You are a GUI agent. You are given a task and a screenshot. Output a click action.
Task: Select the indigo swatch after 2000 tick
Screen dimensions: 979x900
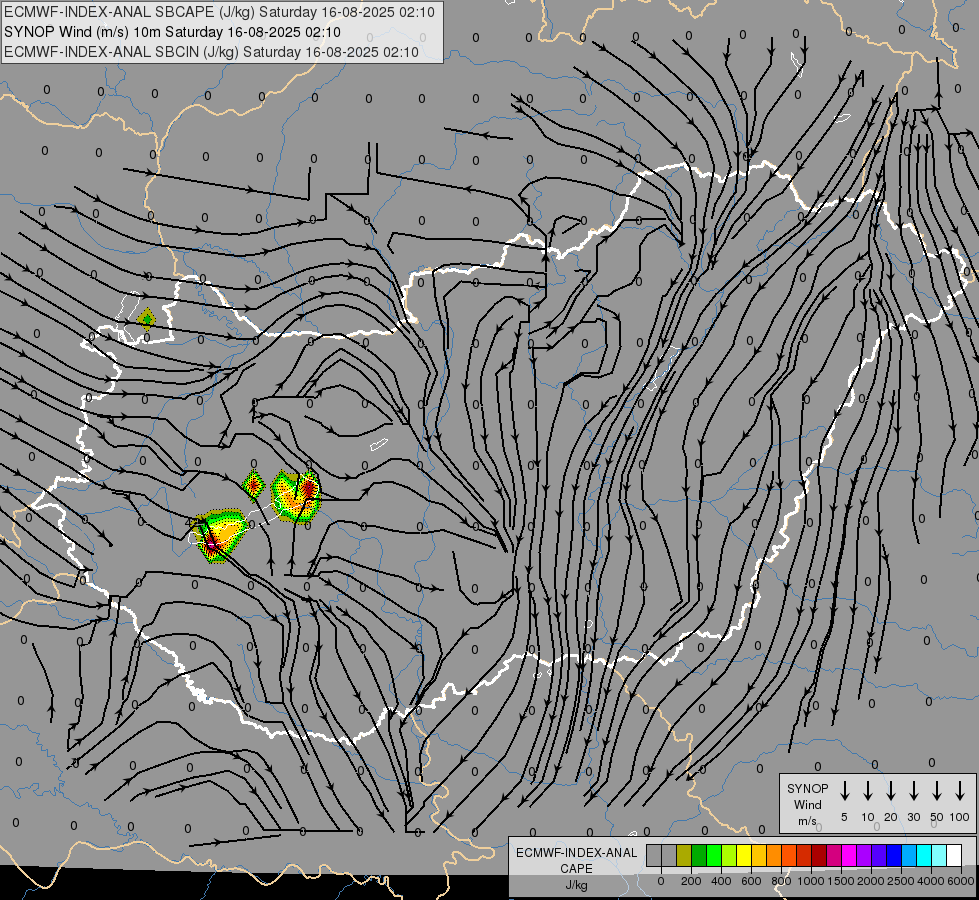[878, 856]
